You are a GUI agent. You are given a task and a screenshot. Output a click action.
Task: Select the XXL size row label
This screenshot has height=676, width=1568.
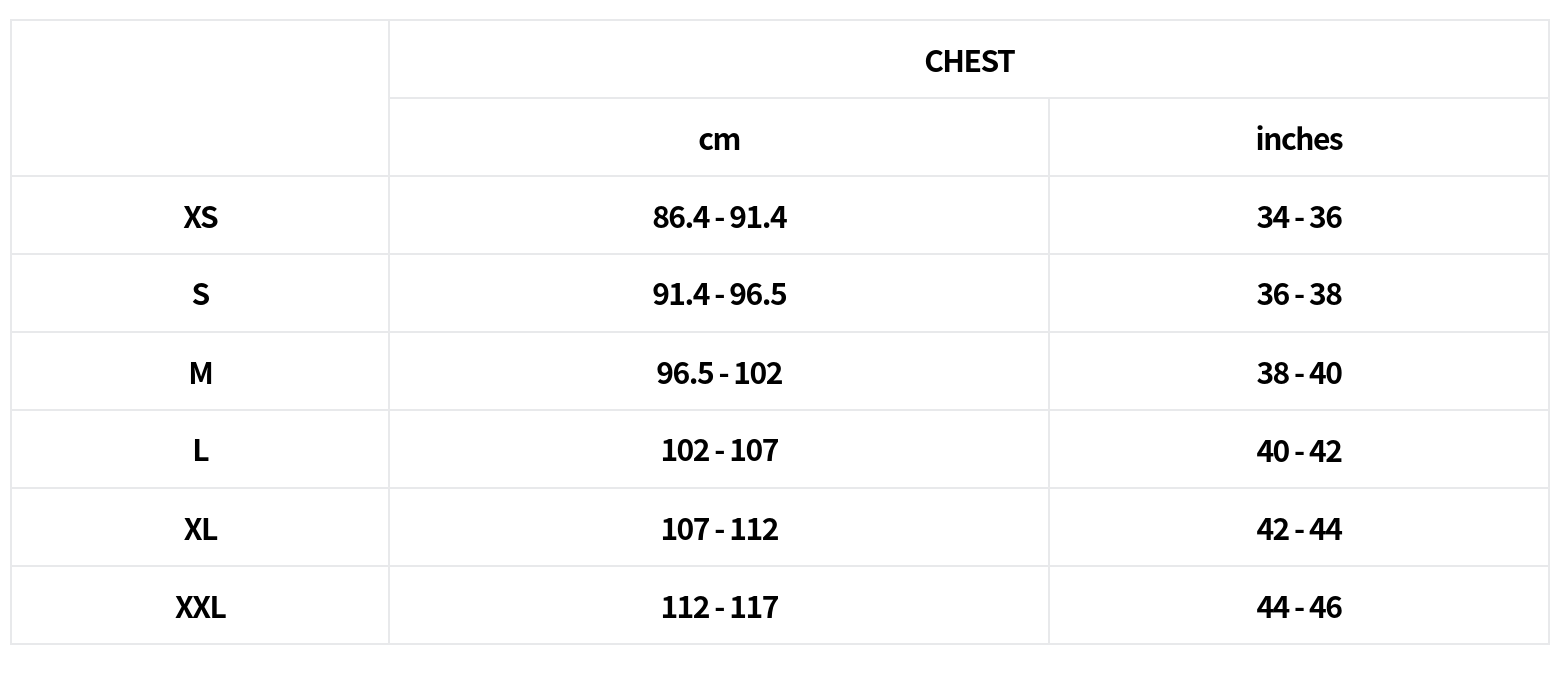point(200,607)
